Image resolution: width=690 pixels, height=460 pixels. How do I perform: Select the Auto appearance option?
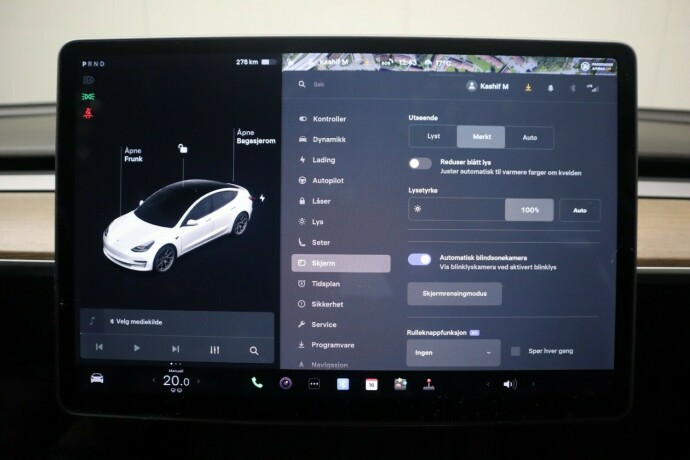point(529,137)
